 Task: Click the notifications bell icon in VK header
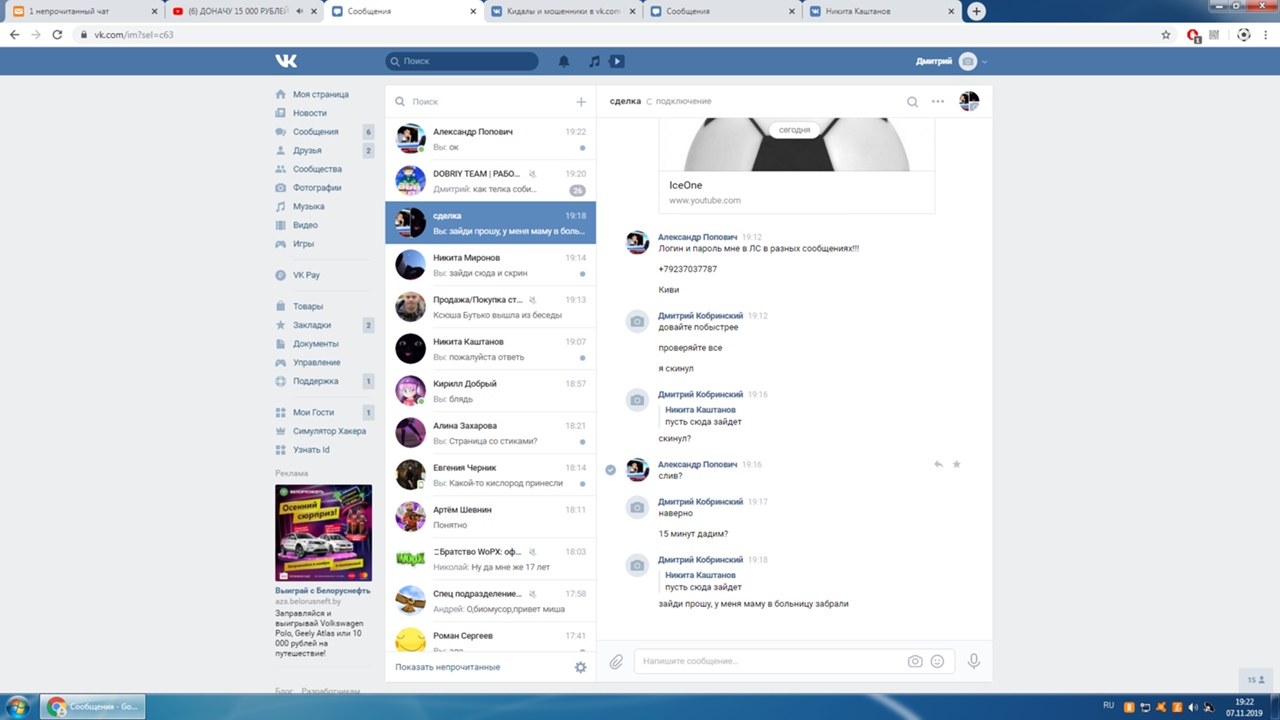coord(564,61)
